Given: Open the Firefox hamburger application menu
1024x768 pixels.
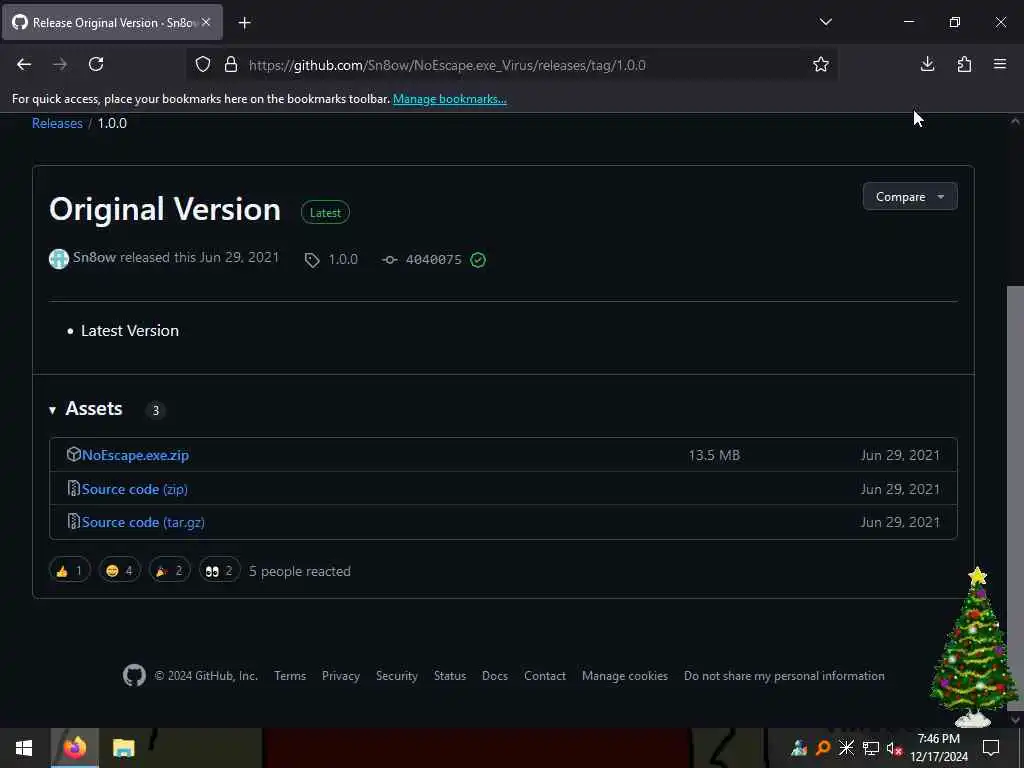Looking at the screenshot, I should (1000, 64).
